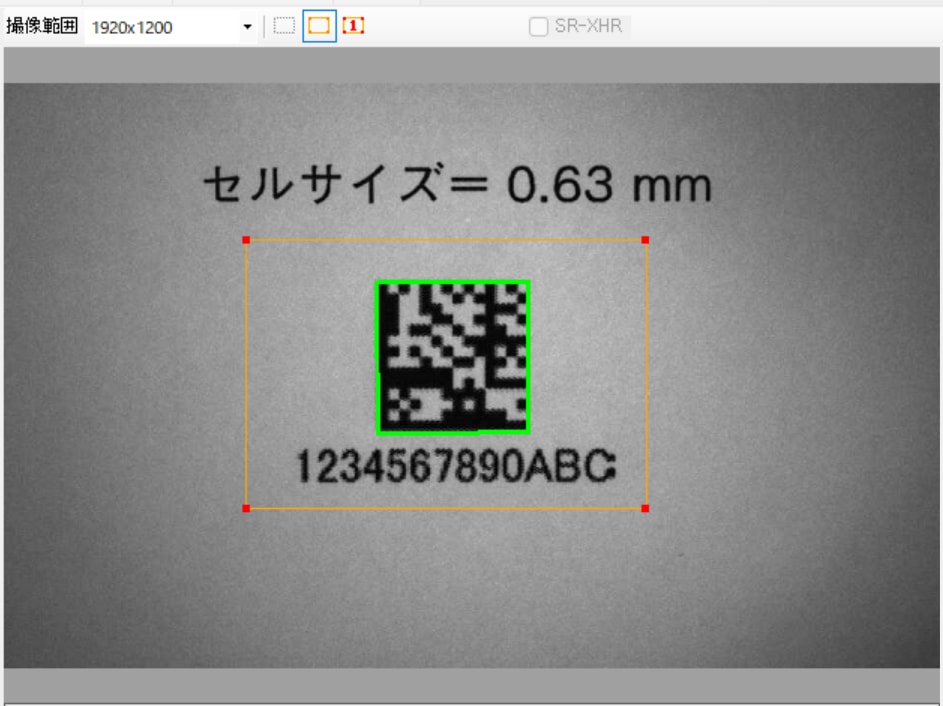Image resolution: width=943 pixels, height=706 pixels.
Task: Click the text 1234567890ABC in image
Action: click(x=457, y=467)
